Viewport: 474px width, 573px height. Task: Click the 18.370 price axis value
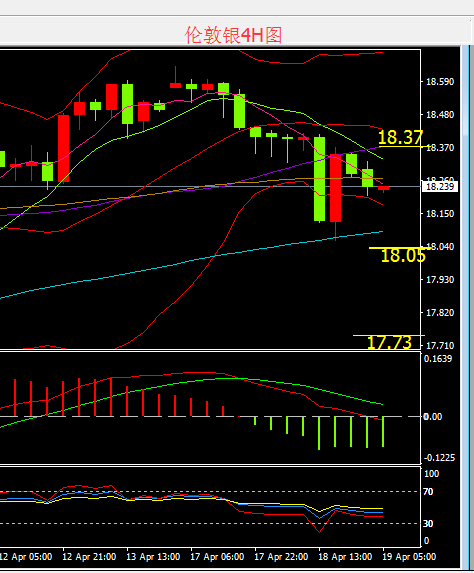click(x=440, y=148)
